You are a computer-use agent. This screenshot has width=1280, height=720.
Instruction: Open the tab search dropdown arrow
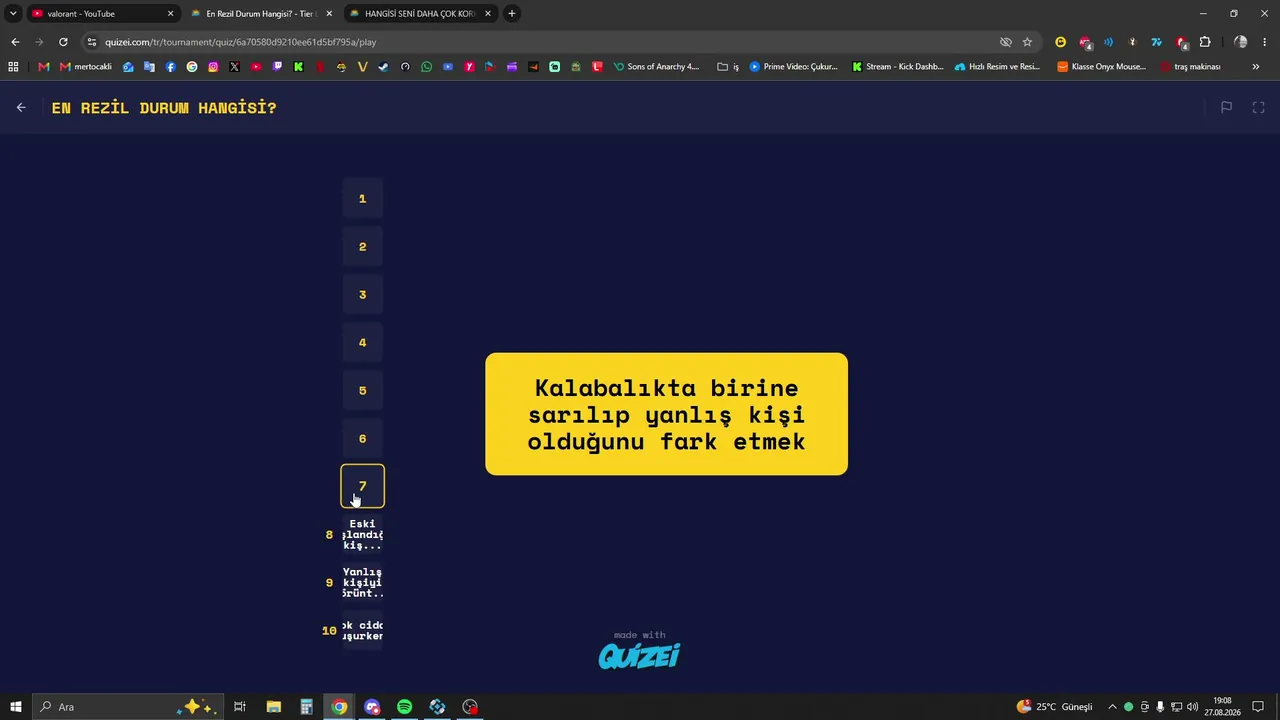(13, 13)
